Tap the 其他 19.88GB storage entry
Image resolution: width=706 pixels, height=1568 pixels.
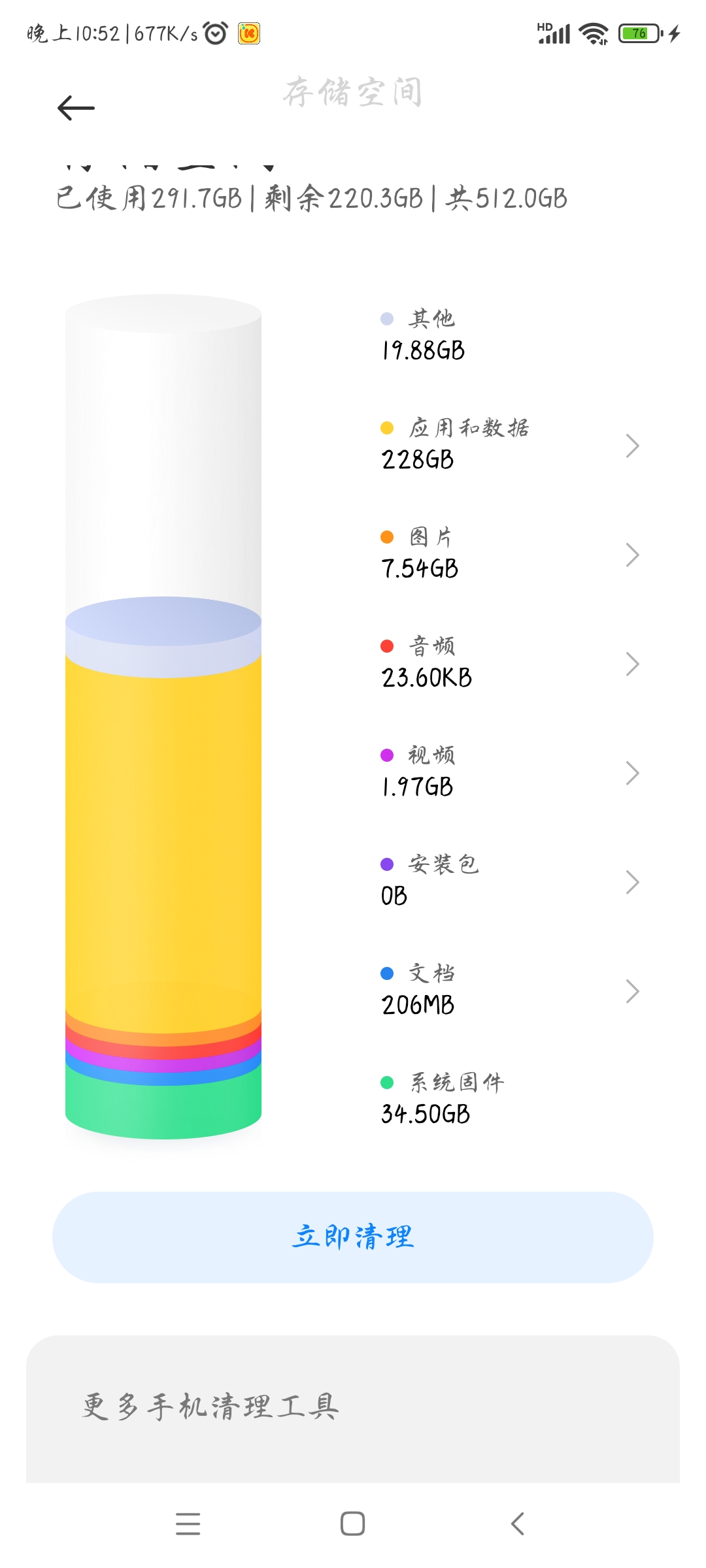pyautogui.click(x=424, y=335)
